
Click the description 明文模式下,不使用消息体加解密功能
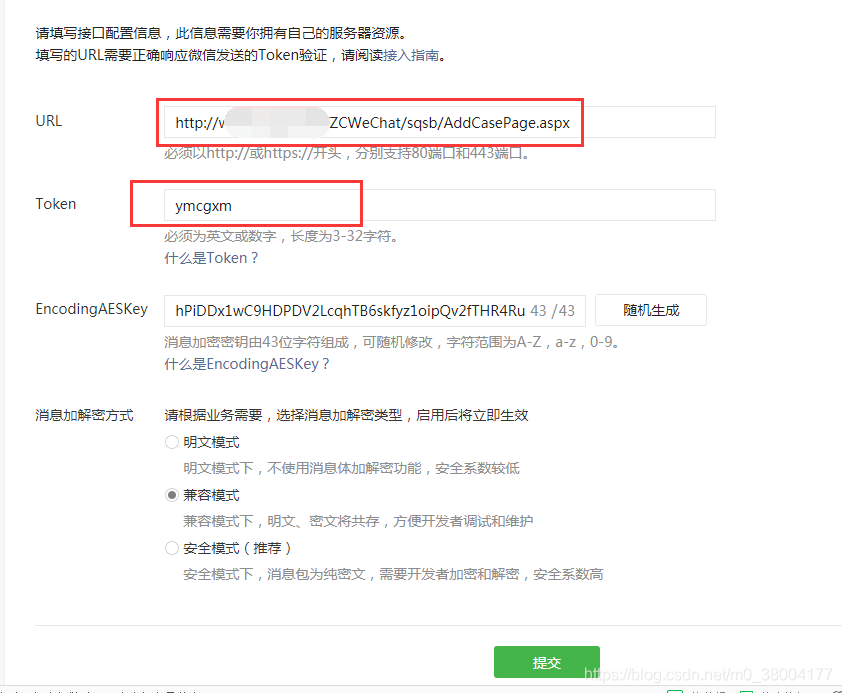tap(352, 469)
